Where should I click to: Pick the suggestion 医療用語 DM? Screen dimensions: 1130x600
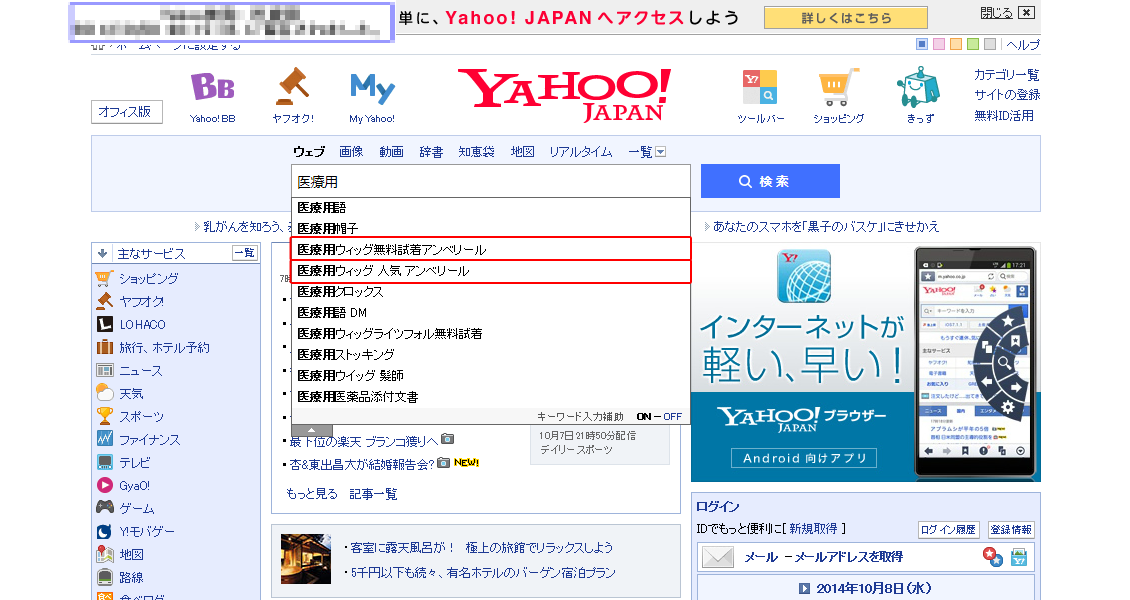tap(491, 313)
